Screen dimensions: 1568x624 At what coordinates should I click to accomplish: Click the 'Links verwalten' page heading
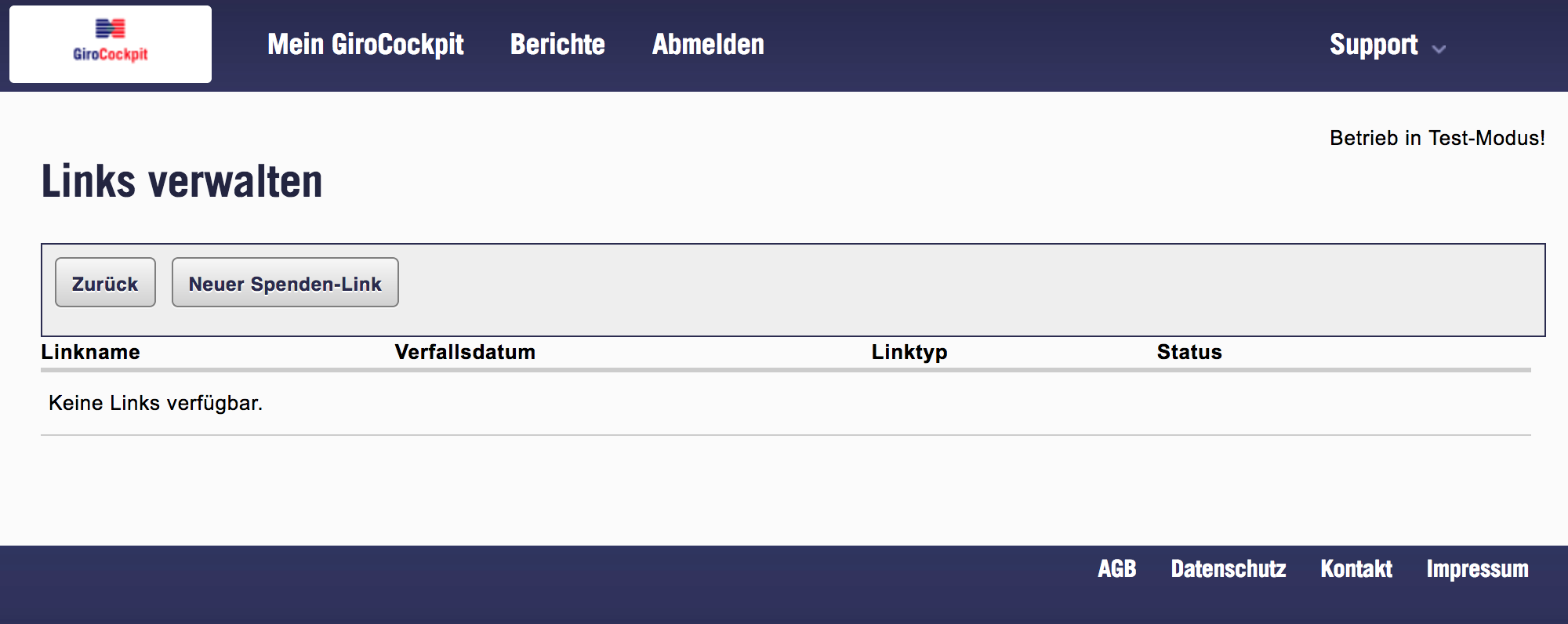[182, 181]
